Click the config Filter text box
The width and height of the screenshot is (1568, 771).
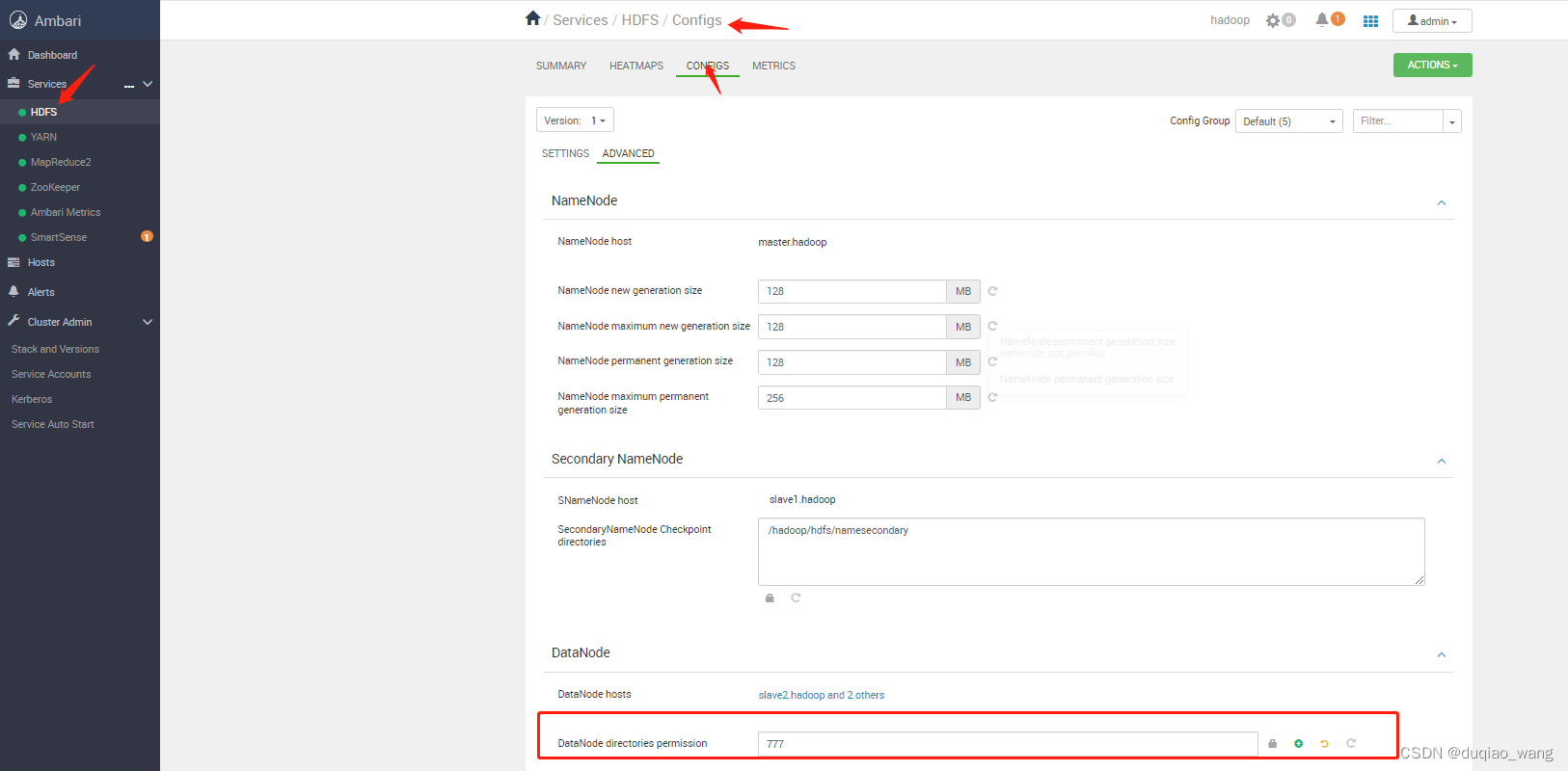tap(1397, 120)
